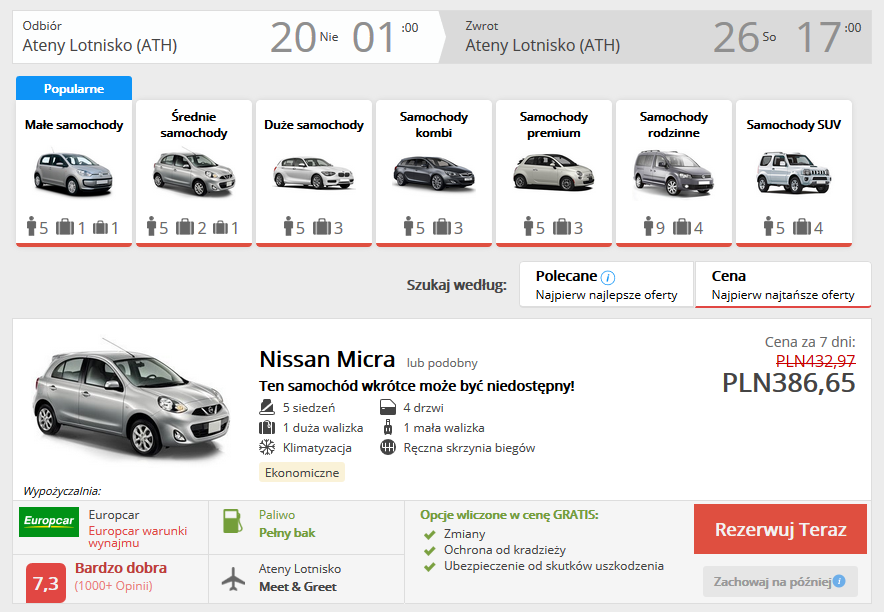This screenshot has height=612, width=884.
Task: Click the info icon on Zachowaj na później
Action: [x=839, y=581]
